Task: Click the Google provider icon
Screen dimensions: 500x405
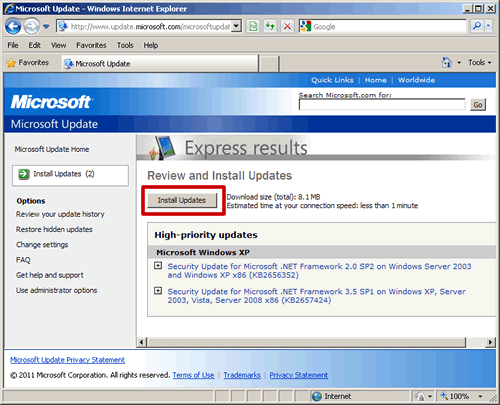Action: [x=305, y=26]
